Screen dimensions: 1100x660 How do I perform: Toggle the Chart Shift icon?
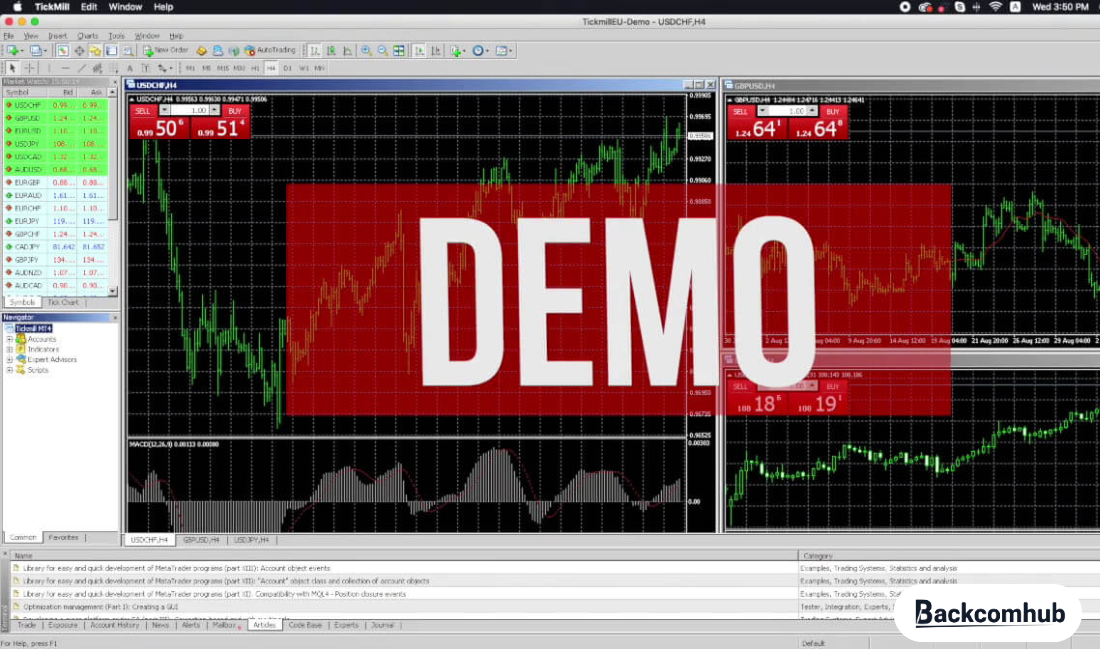(436, 50)
